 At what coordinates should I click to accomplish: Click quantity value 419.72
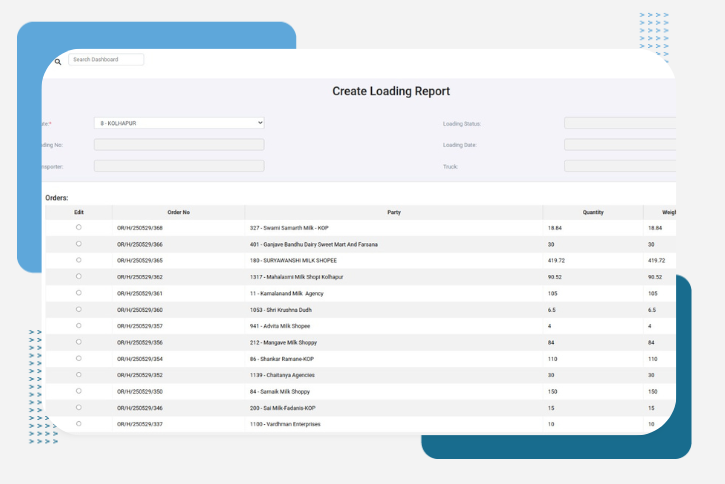tap(556, 261)
